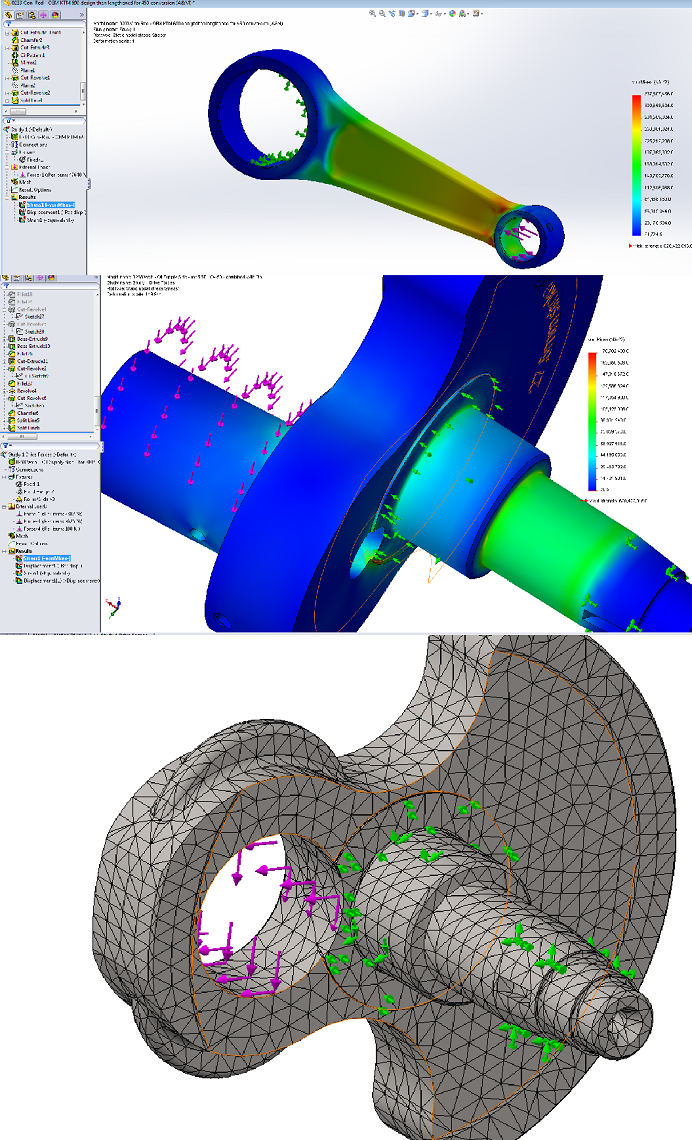
Task: Expand manager panel tabs chevron, con rod window
Action: pos(82,15)
